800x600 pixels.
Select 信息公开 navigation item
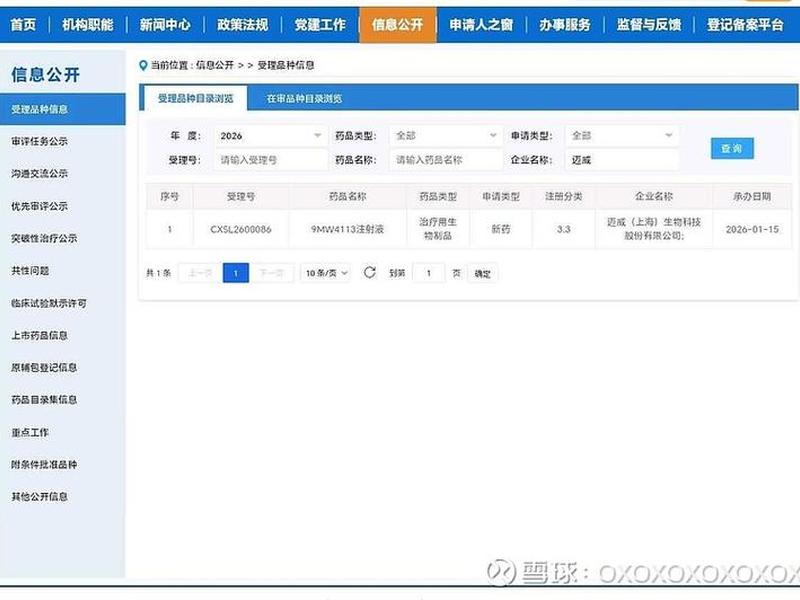(398, 24)
